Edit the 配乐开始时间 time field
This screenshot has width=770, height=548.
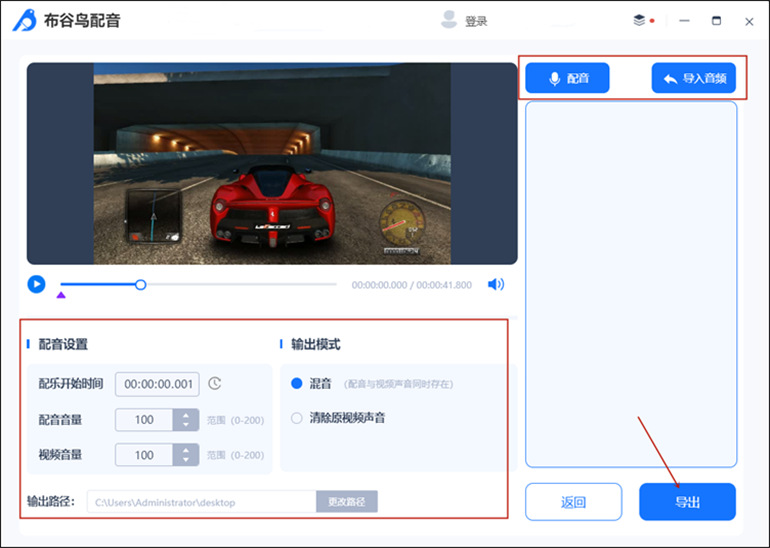(157, 384)
